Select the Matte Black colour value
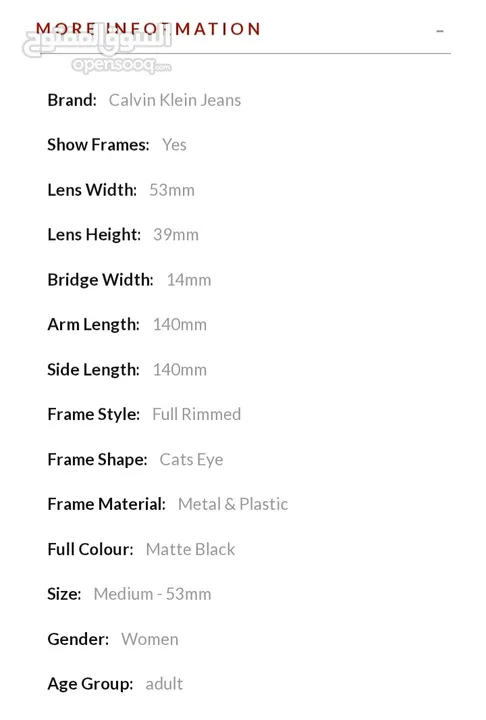The width and height of the screenshot is (486, 720). (190, 549)
